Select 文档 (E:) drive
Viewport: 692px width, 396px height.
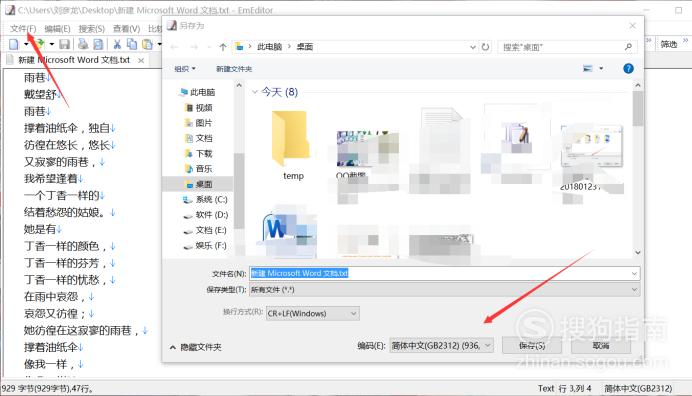[x=205, y=230]
